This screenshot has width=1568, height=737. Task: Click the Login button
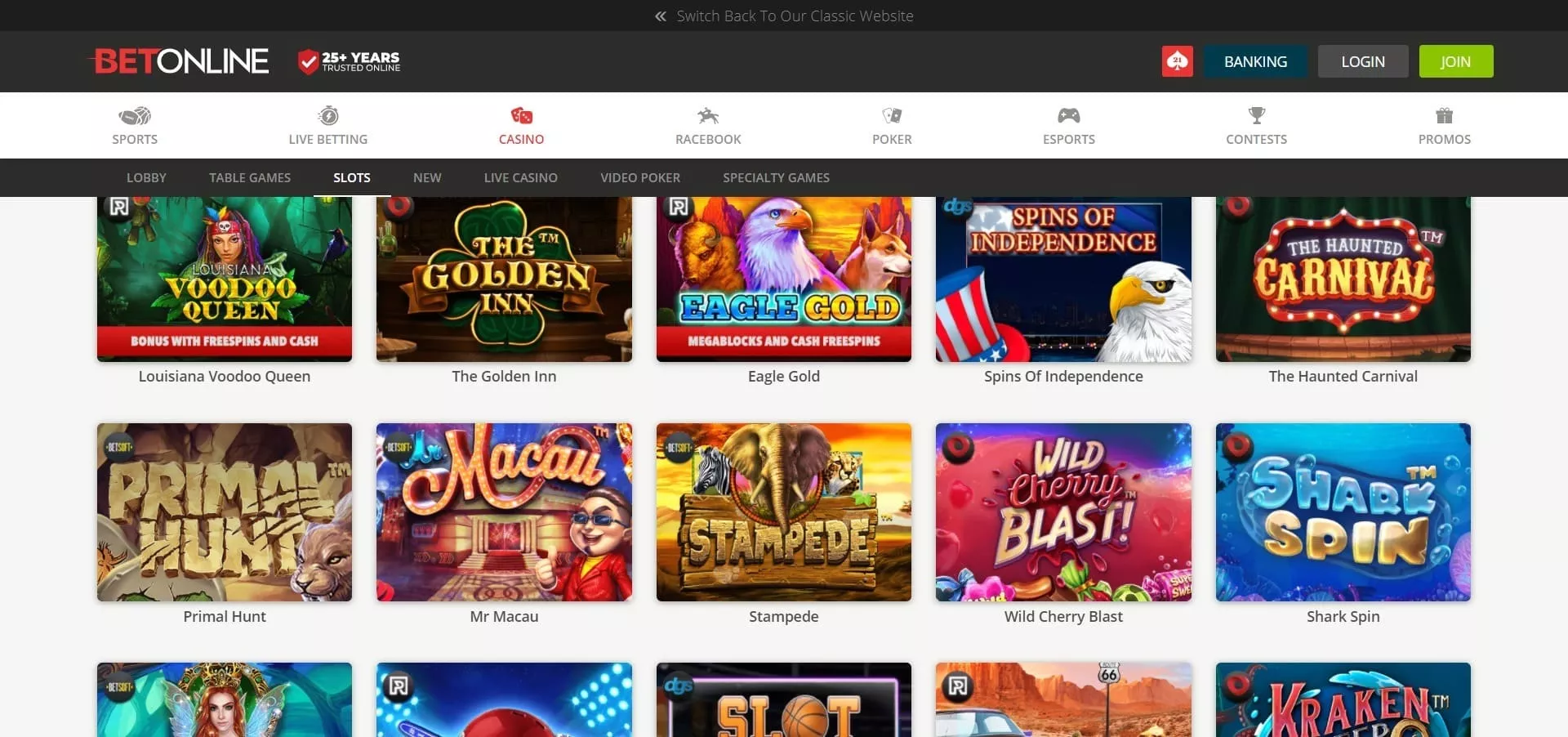pyautogui.click(x=1362, y=61)
